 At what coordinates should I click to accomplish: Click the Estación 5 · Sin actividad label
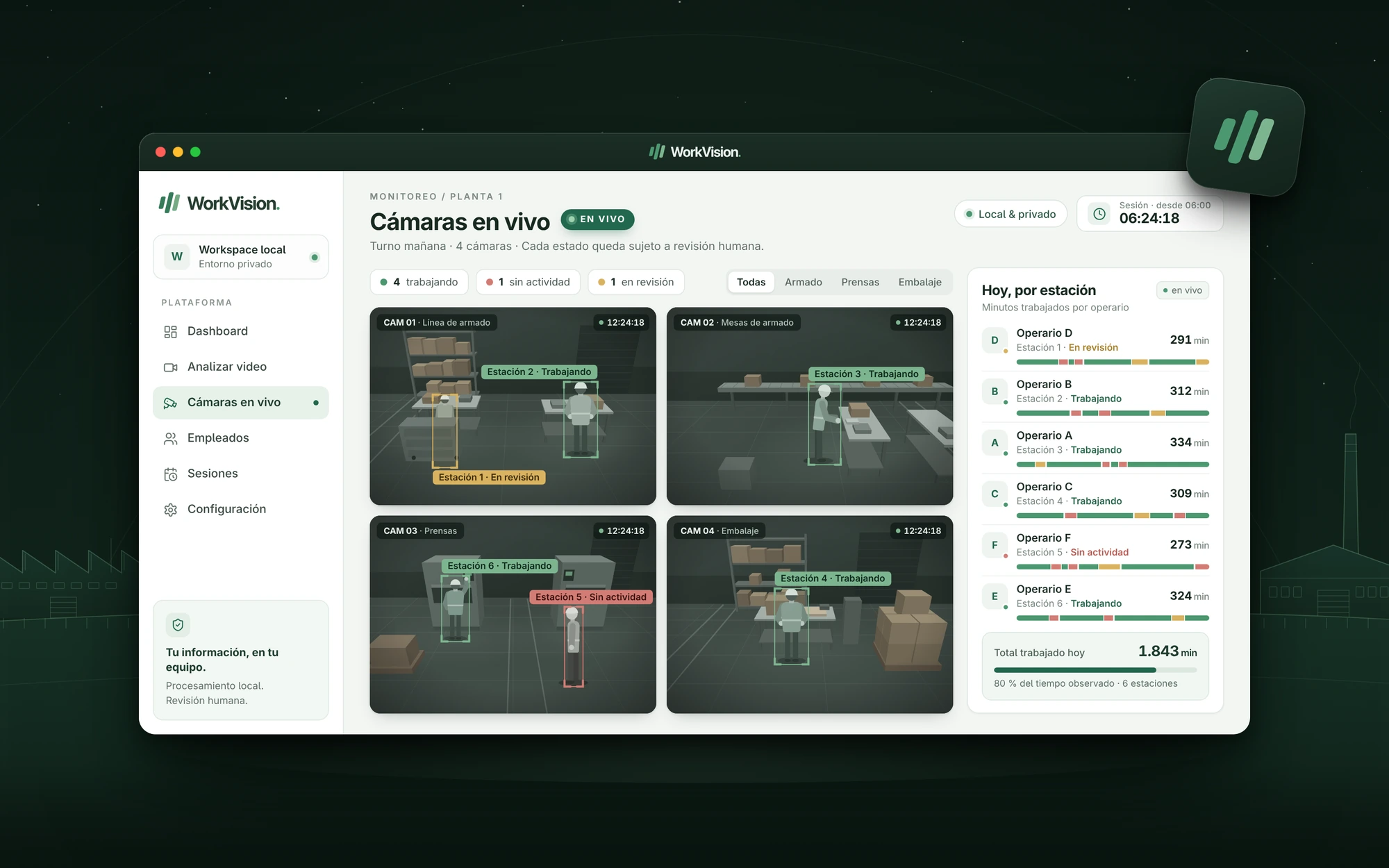(x=591, y=597)
